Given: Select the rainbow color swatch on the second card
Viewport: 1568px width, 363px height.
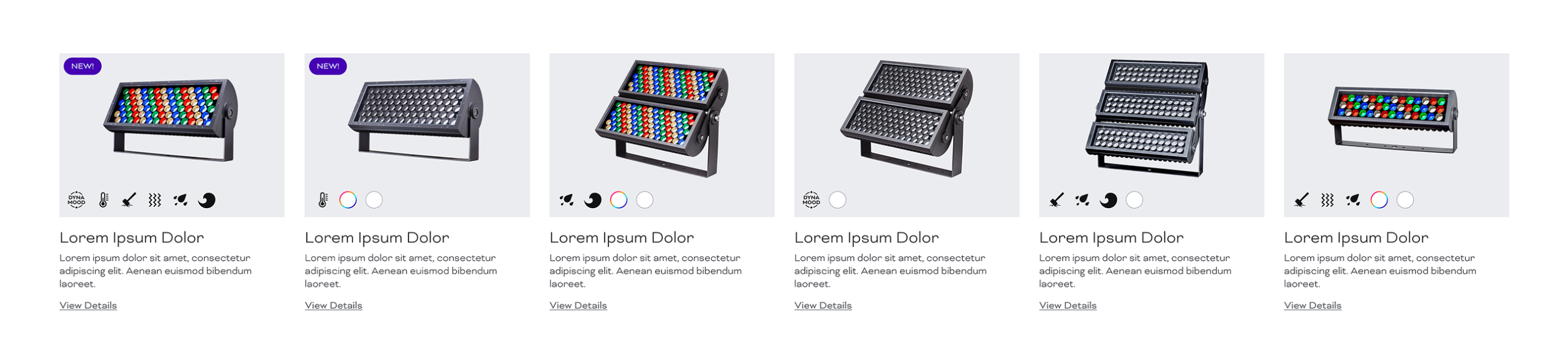Looking at the screenshot, I should tap(348, 200).
